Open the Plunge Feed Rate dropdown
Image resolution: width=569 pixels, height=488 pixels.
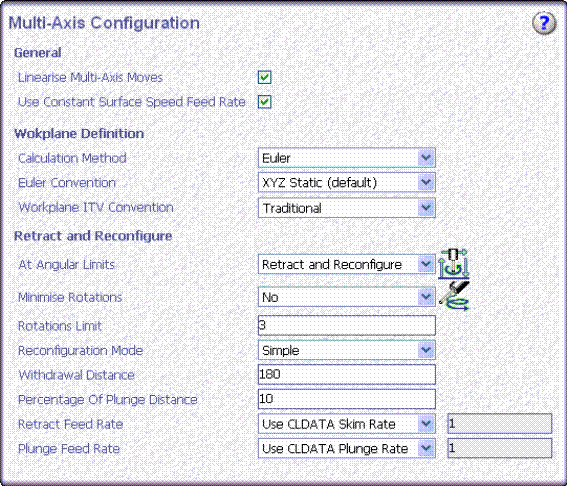[347, 448]
